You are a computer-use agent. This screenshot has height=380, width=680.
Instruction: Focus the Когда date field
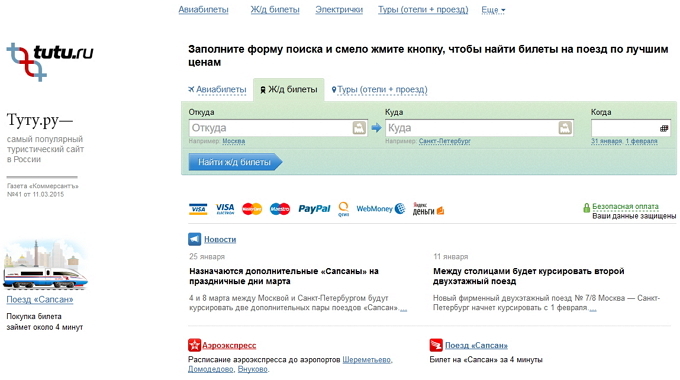pyautogui.click(x=631, y=128)
